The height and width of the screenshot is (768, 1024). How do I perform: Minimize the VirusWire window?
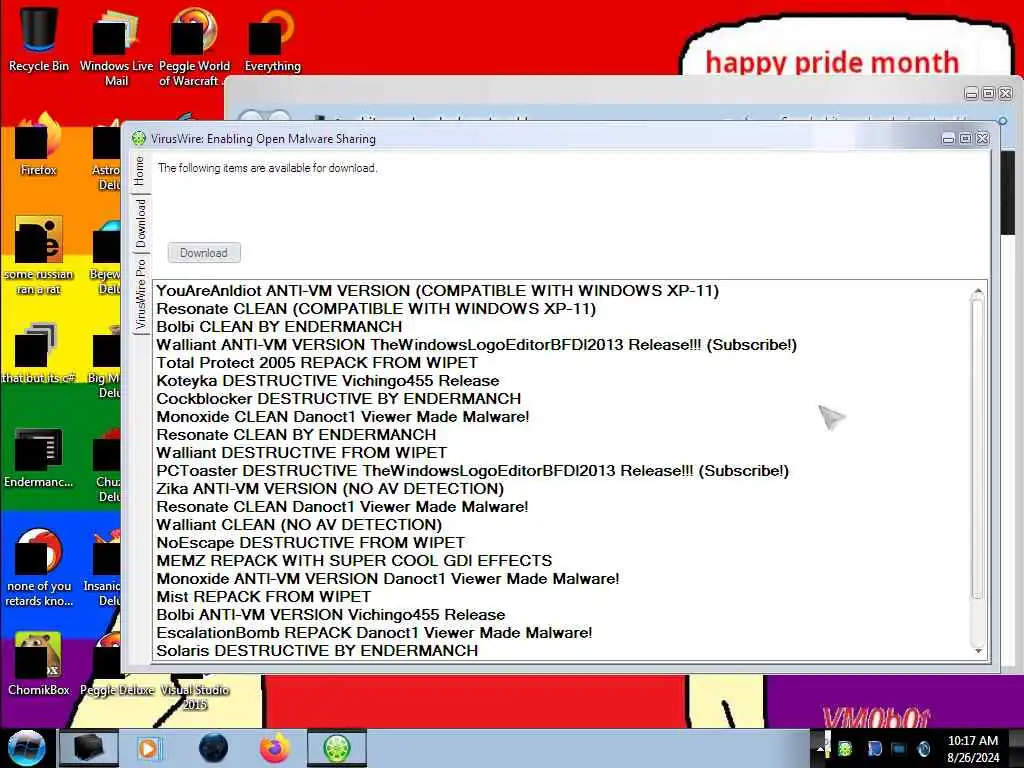948,138
